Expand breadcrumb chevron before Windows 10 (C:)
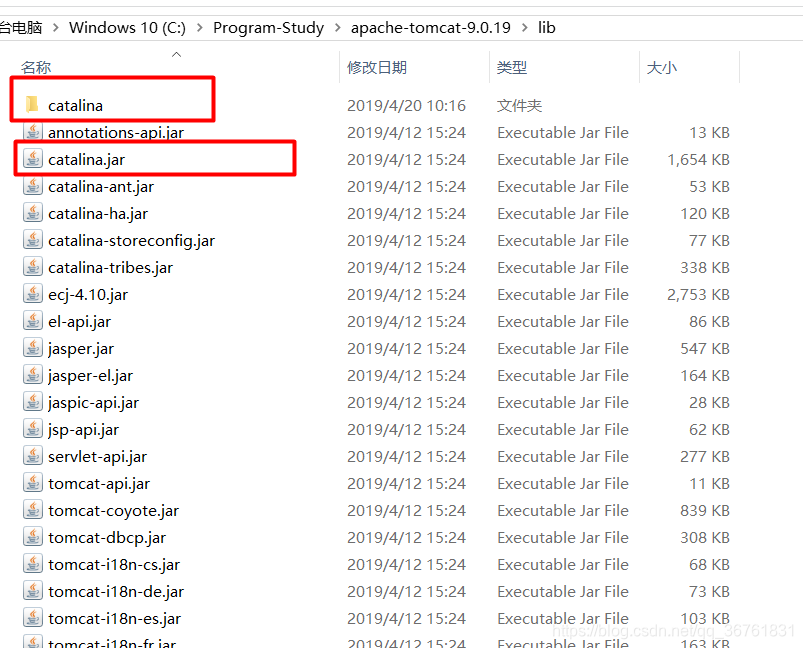The height and width of the screenshot is (649, 803). click(x=56, y=28)
